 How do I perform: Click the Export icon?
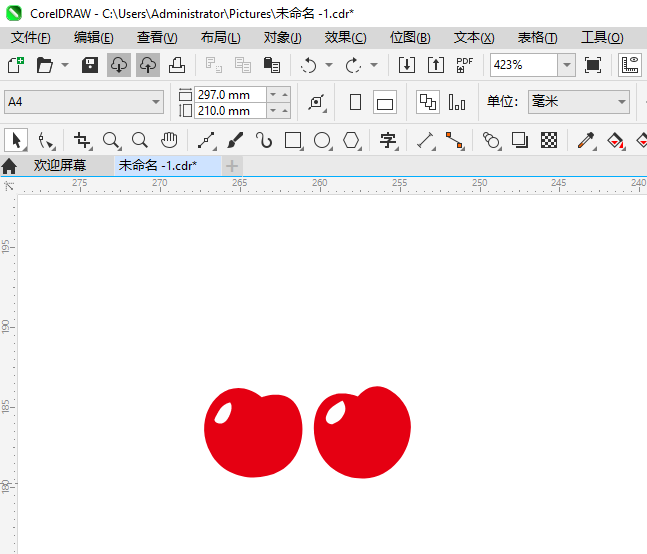(436, 65)
